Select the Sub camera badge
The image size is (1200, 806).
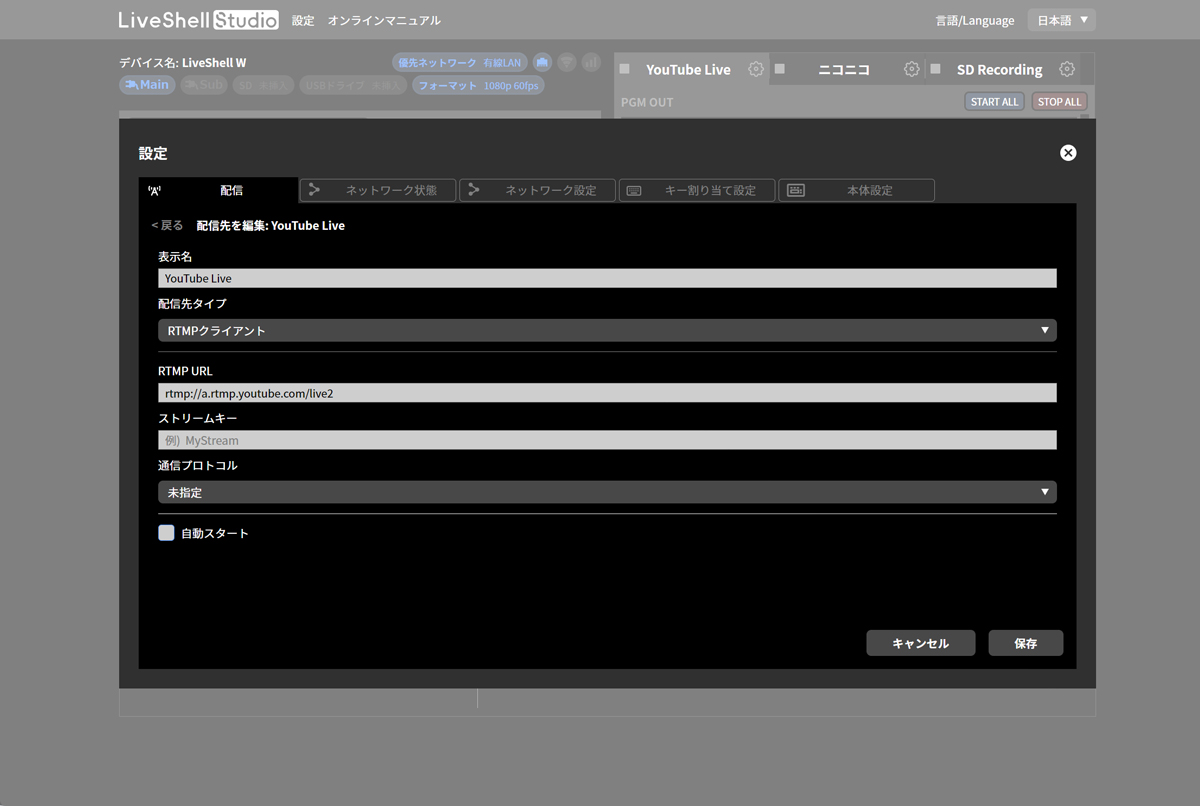(x=205, y=85)
